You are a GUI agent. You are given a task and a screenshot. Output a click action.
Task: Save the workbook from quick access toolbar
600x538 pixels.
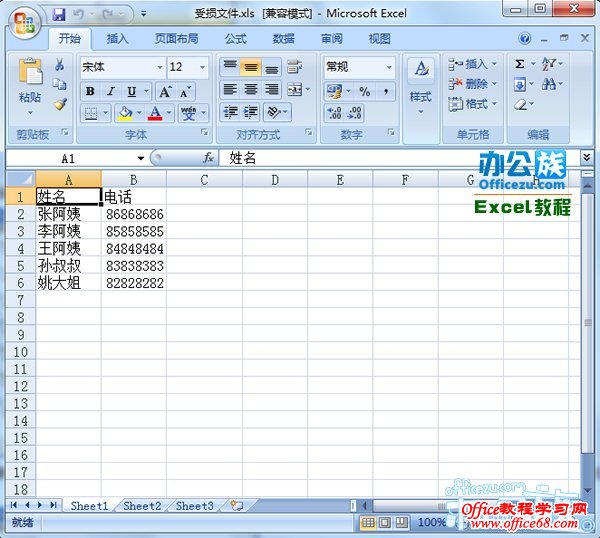coord(58,15)
